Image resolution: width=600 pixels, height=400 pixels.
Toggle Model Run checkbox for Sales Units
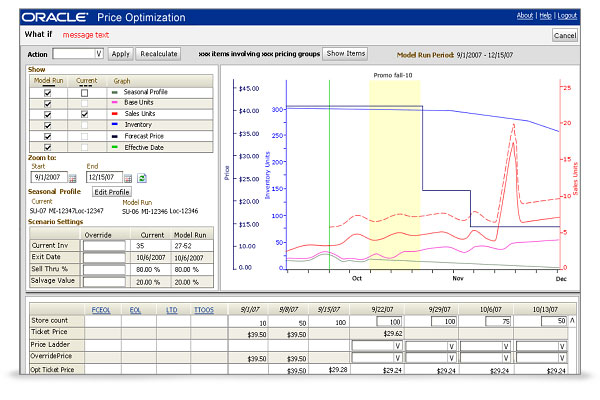point(47,114)
